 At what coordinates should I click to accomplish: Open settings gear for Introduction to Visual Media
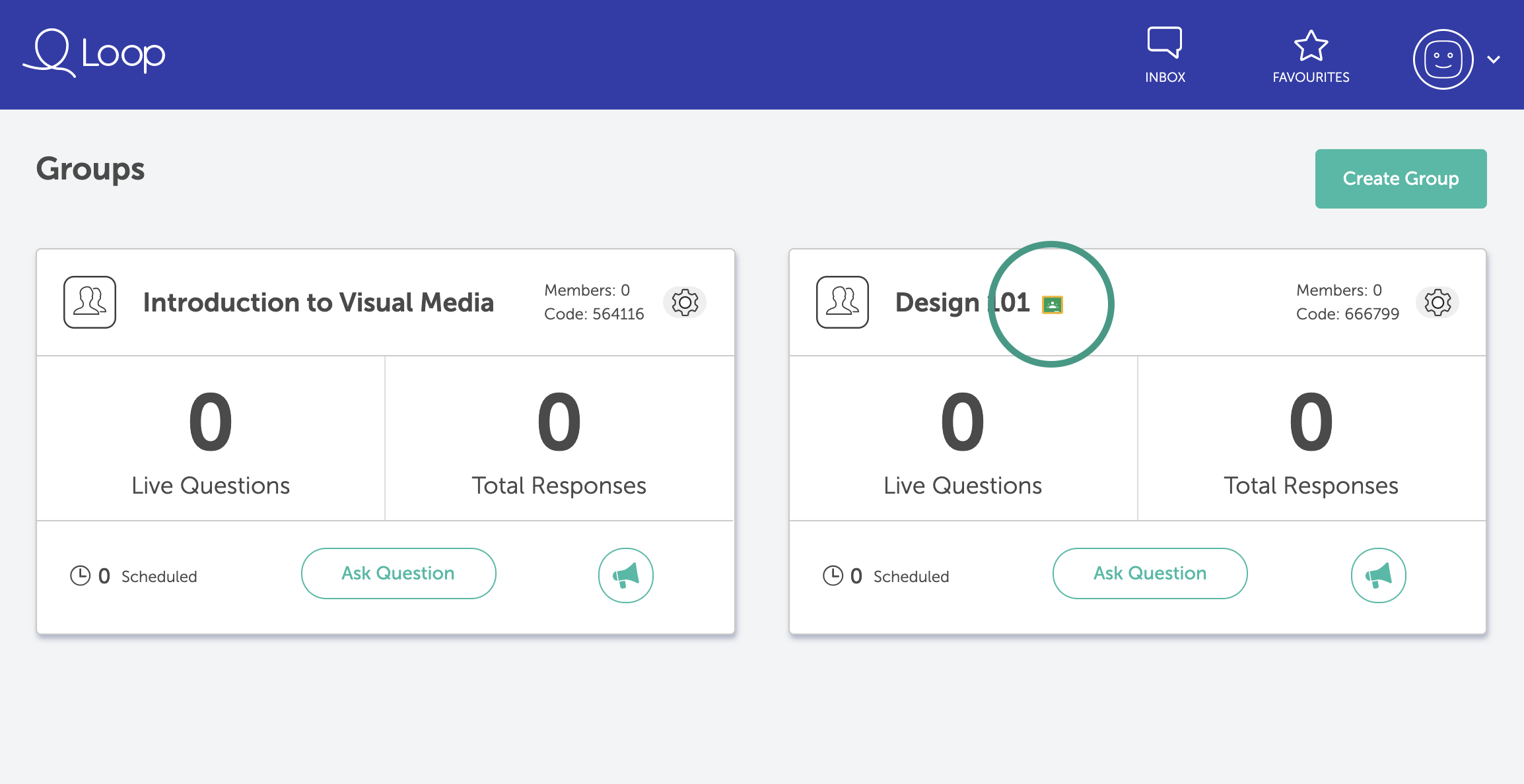point(685,303)
